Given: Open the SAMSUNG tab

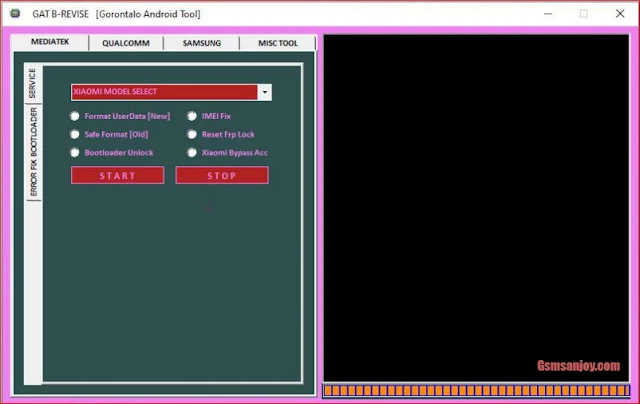Looking at the screenshot, I should coord(202,43).
